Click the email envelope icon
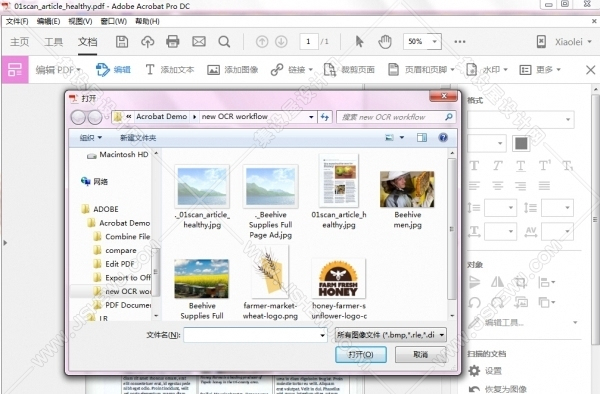The width and height of the screenshot is (600, 394). (x=199, y=41)
